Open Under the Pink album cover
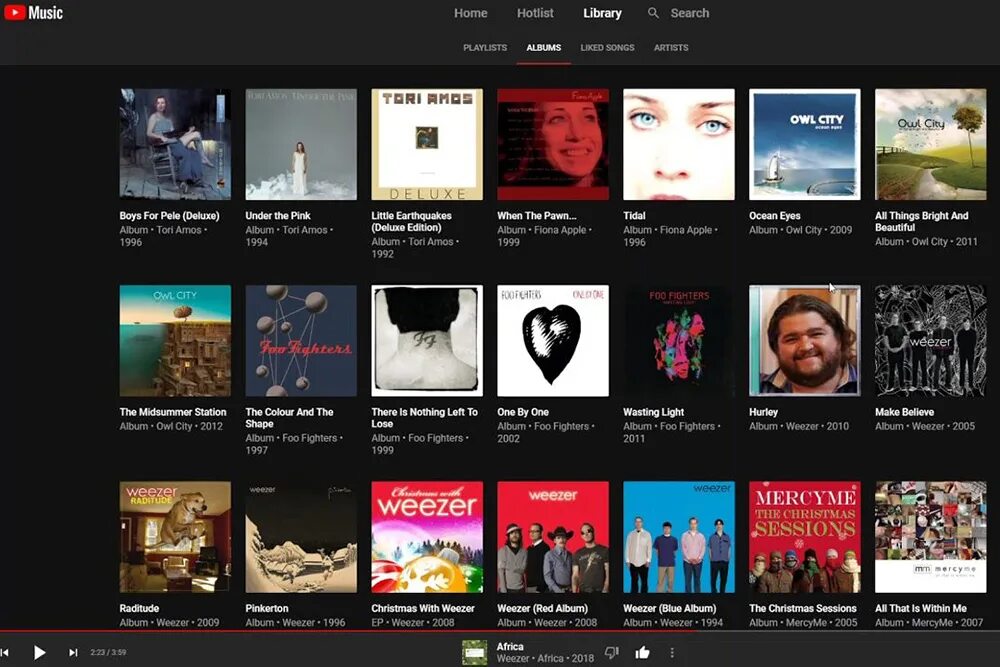This screenshot has height=667, width=1000. pos(301,144)
